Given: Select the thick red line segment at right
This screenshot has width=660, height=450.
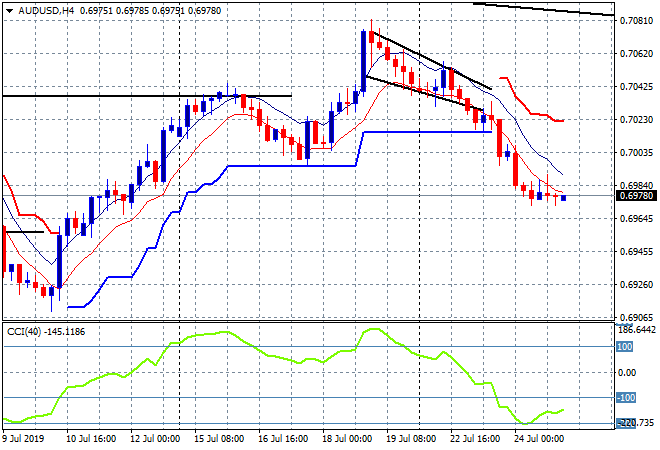Looking at the screenshot, I should click(530, 113).
